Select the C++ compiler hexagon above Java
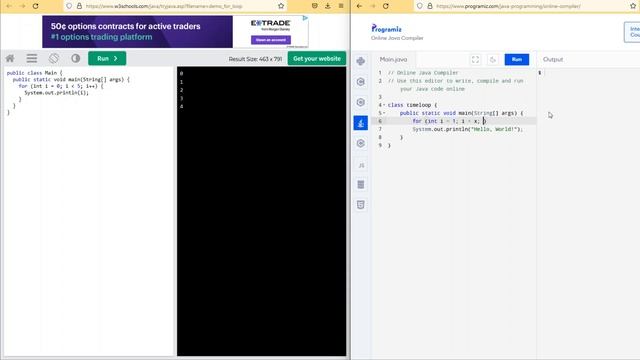Image resolution: width=640 pixels, height=360 pixels. click(x=360, y=102)
